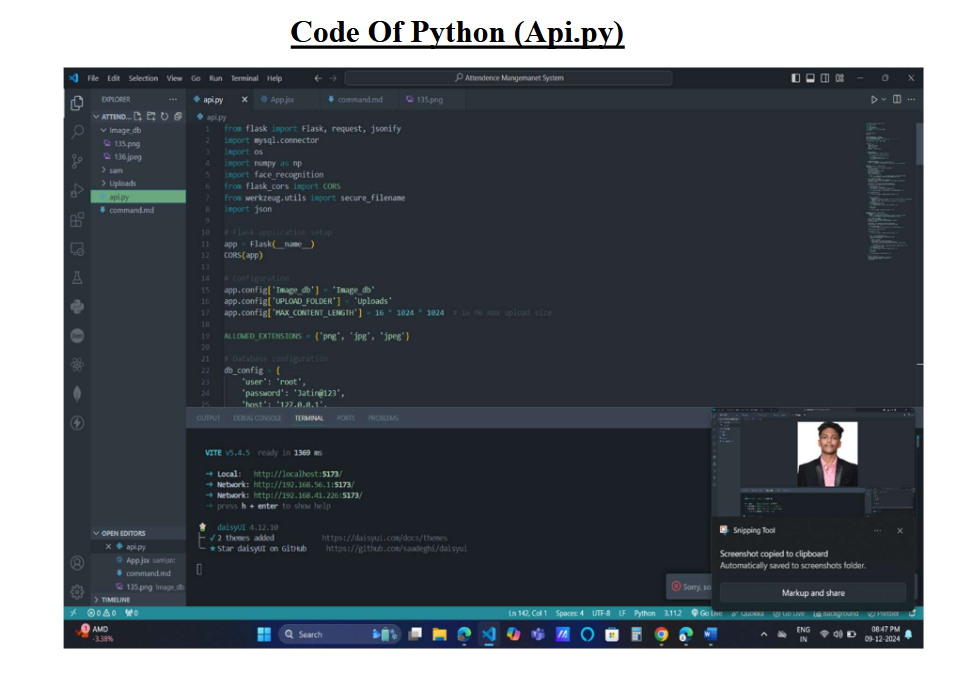The image size is (974, 681).
Task: Open the Terminal menu
Action: pos(244,78)
